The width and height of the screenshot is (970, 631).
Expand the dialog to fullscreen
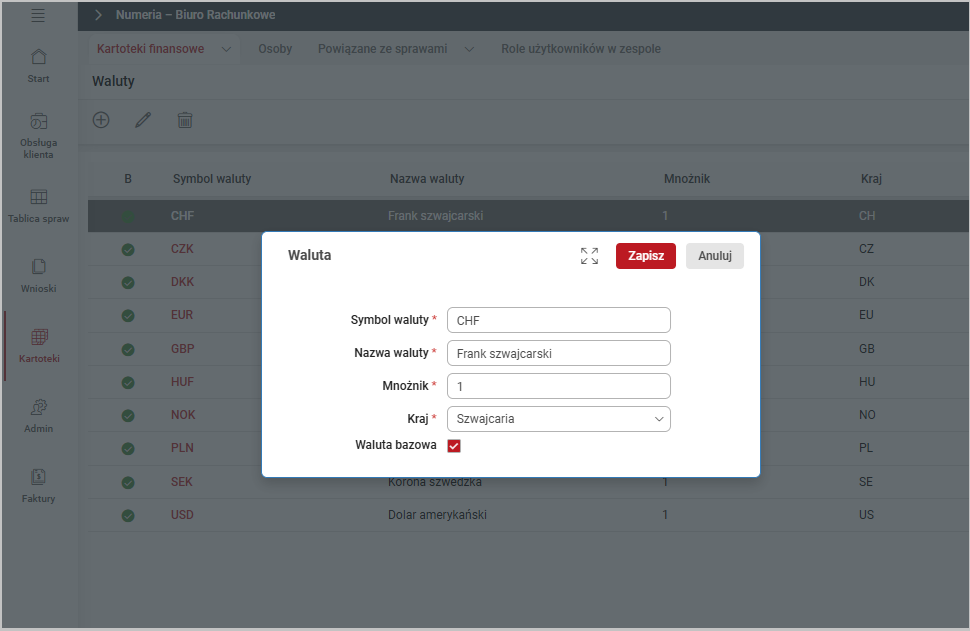pos(589,256)
